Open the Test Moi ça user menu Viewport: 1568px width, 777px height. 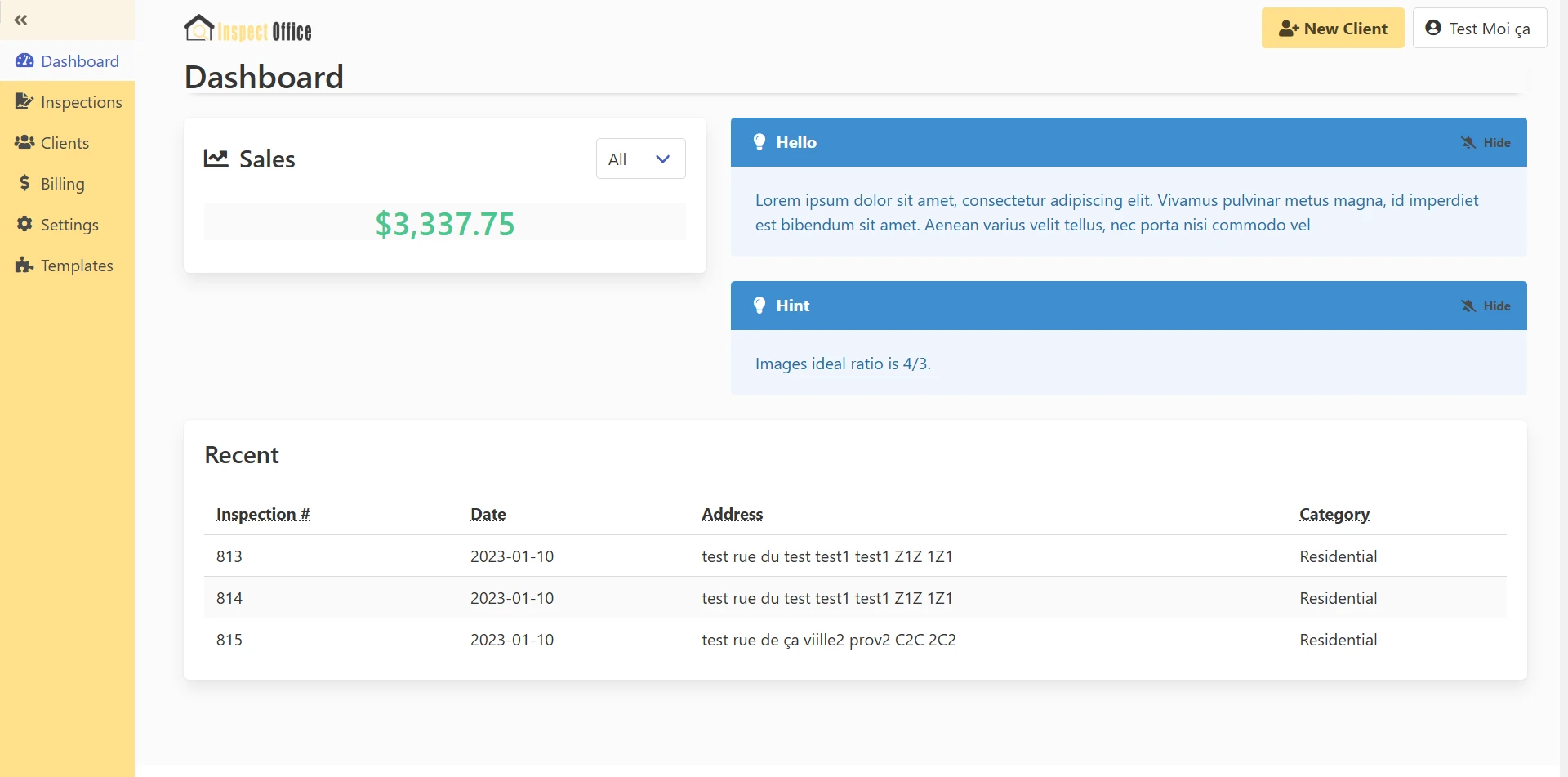tap(1479, 29)
